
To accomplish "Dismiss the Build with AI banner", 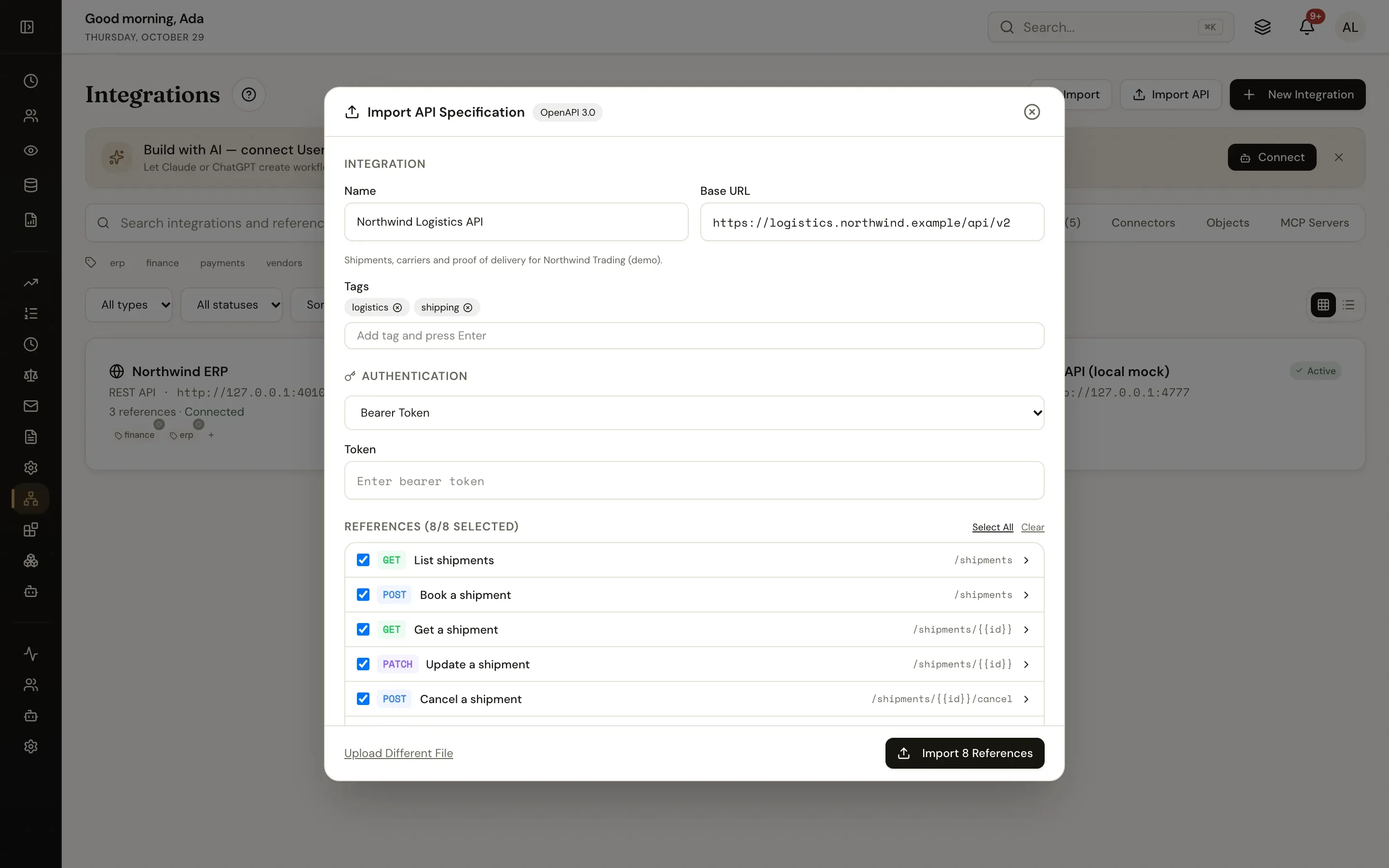I will point(1338,157).
